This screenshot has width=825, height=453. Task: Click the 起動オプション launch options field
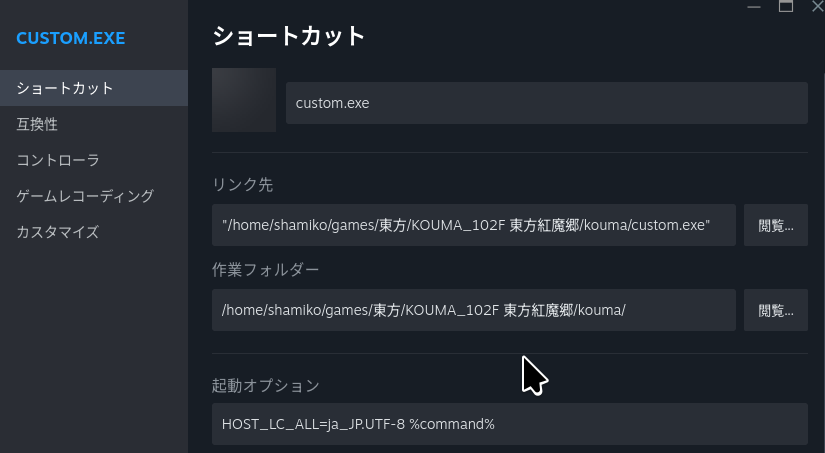(509, 424)
